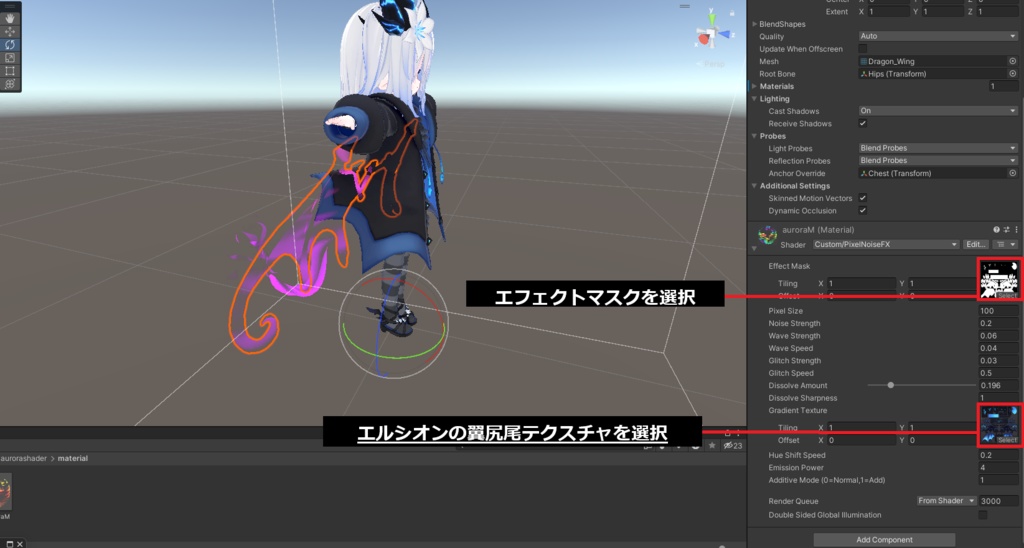
Task: Click the scene orientation gizmo
Action: [x=711, y=33]
